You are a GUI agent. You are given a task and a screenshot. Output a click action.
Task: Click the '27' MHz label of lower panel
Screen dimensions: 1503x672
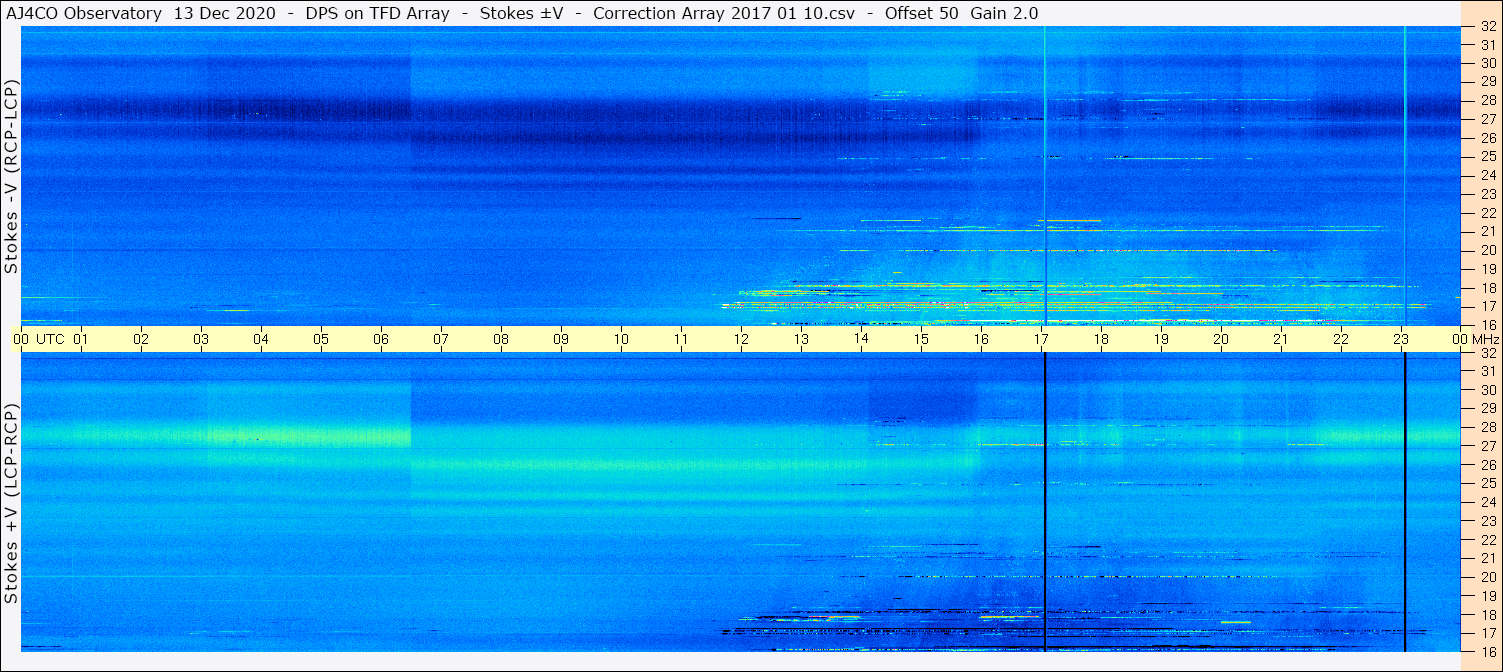1488,446
